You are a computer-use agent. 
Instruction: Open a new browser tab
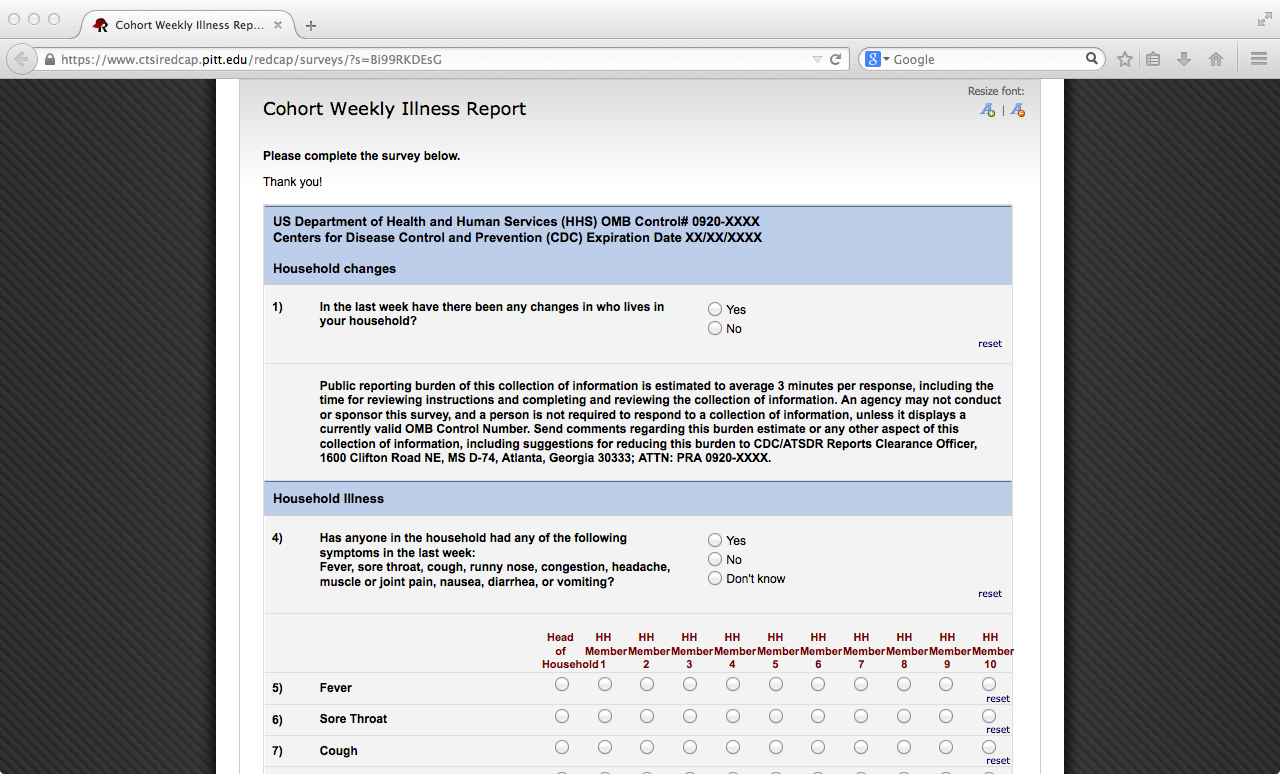(x=311, y=26)
